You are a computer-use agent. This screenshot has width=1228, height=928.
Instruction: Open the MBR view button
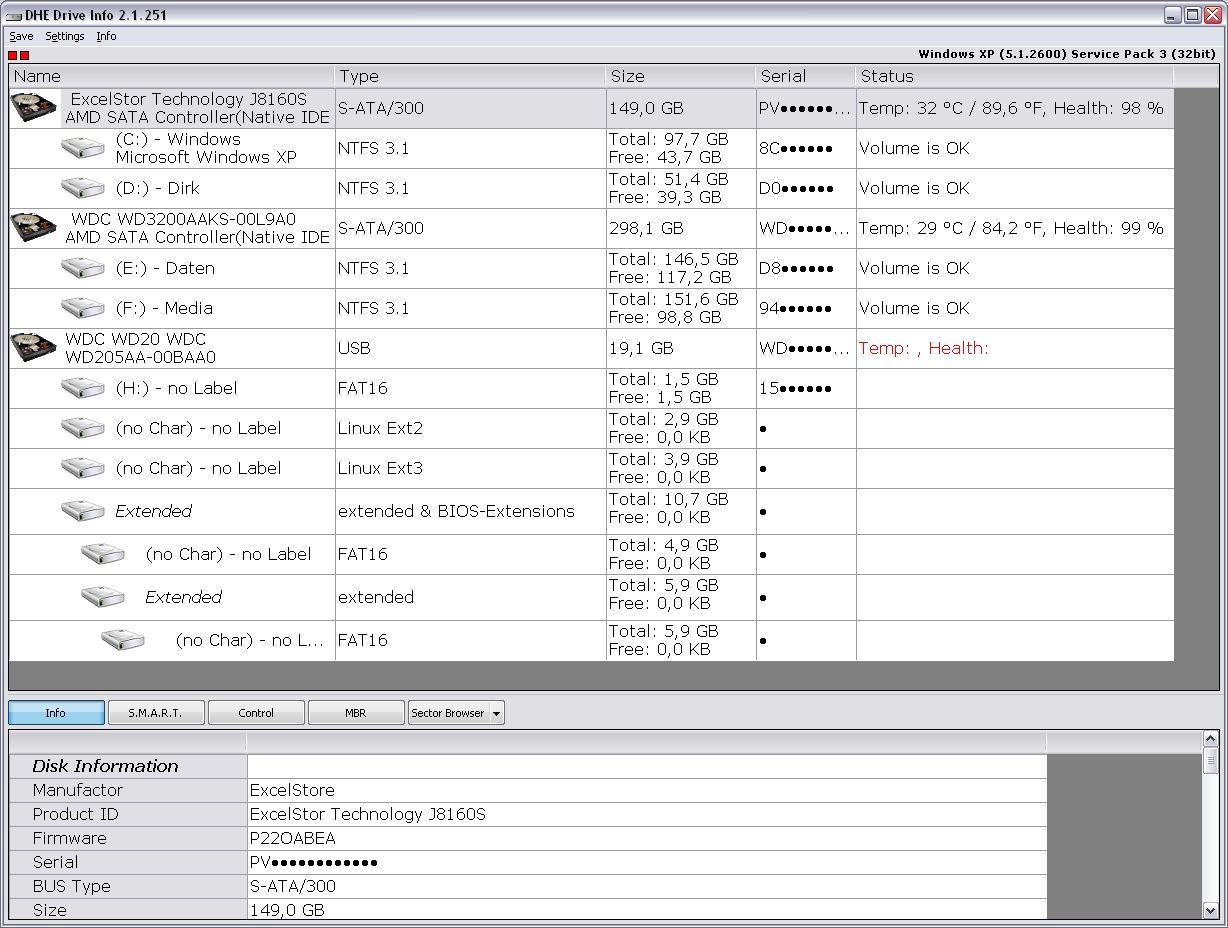point(355,713)
